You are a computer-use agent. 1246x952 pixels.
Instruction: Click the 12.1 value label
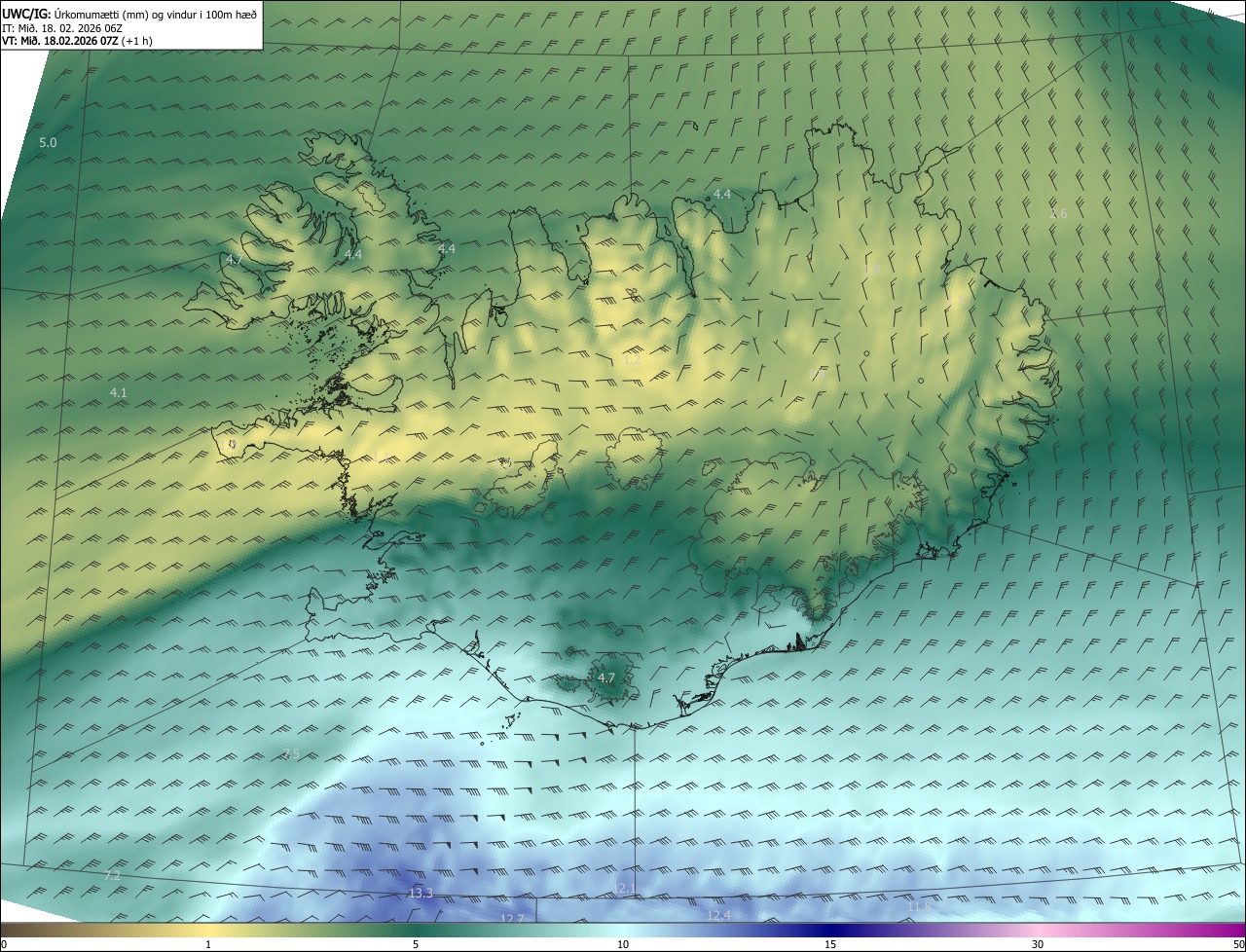coord(624,888)
